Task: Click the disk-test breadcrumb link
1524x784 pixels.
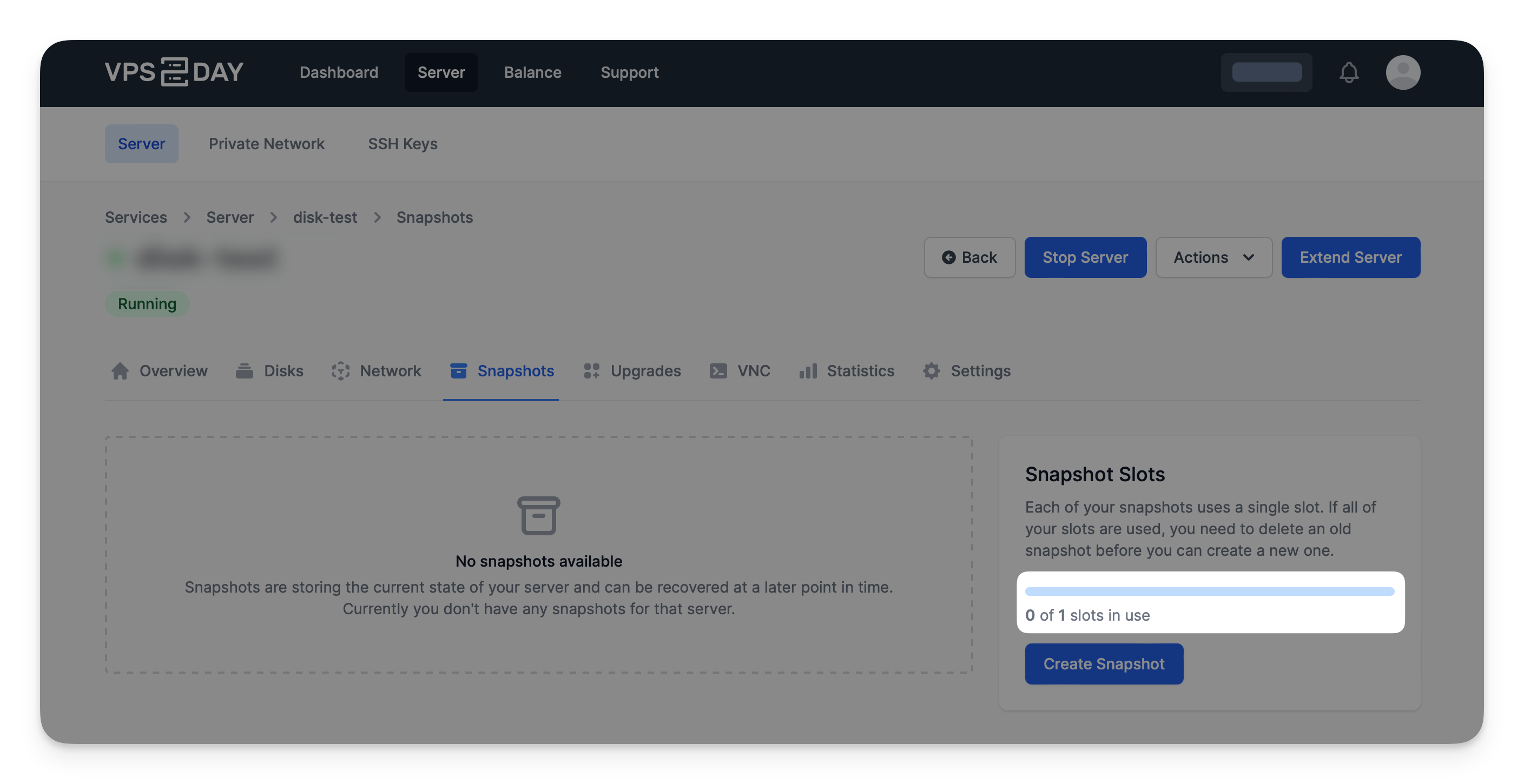Action: click(325, 217)
